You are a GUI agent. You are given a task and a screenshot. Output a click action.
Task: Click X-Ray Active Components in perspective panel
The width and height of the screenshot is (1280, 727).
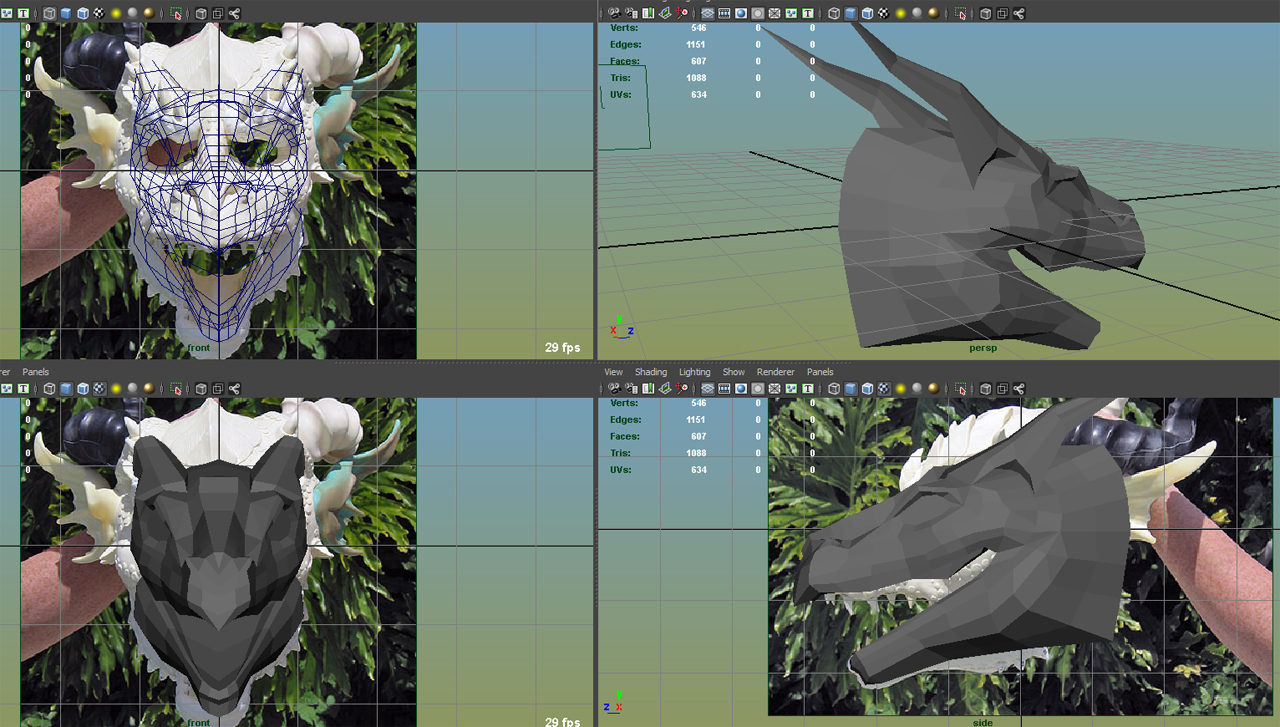1002,14
